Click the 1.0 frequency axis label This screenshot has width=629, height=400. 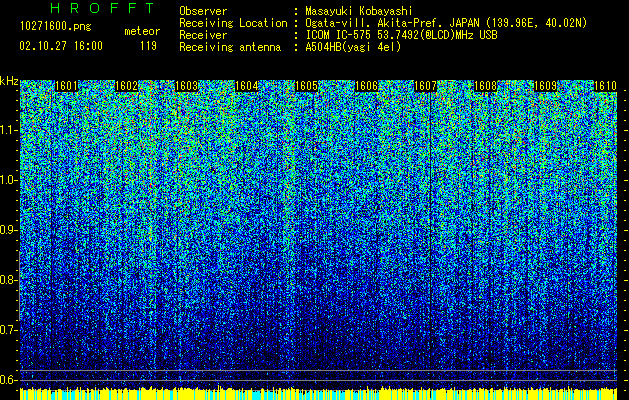tap(9, 180)
